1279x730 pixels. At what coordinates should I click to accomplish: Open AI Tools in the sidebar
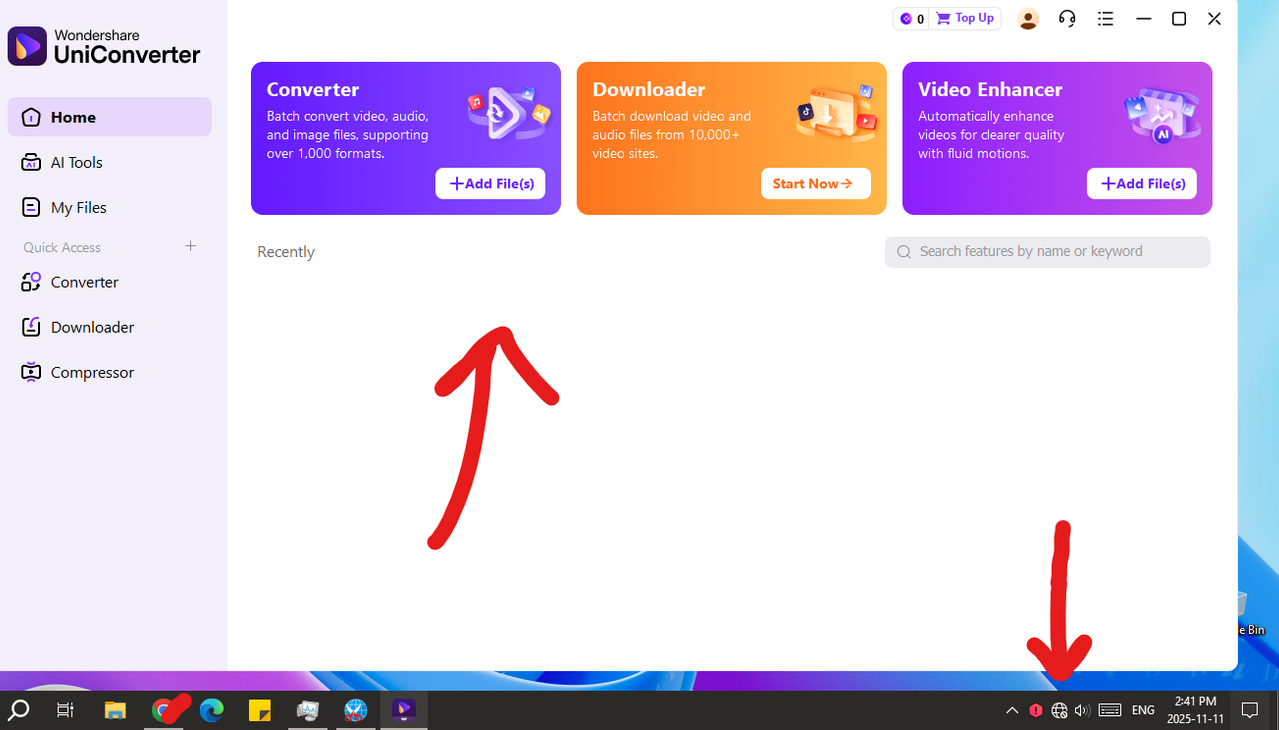point(110,162)
